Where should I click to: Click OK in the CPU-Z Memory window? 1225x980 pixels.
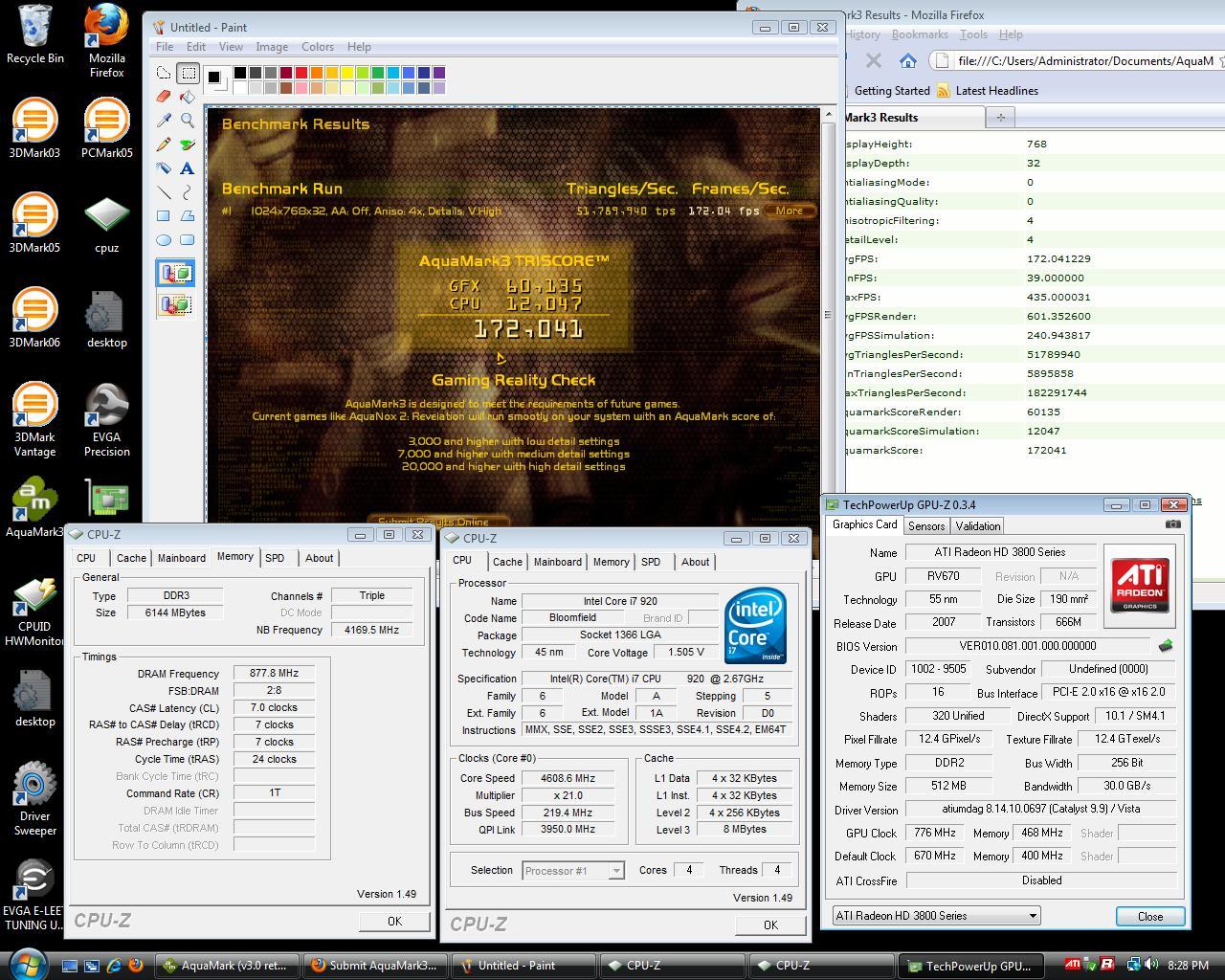coord(394,921)
